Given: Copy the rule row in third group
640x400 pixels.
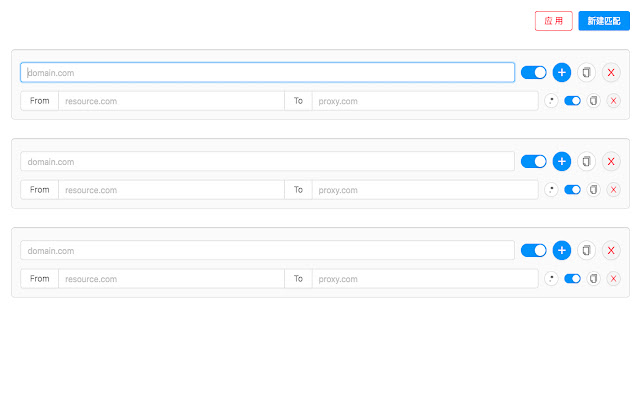Looking at the screenshot, I should click(593, 279).
